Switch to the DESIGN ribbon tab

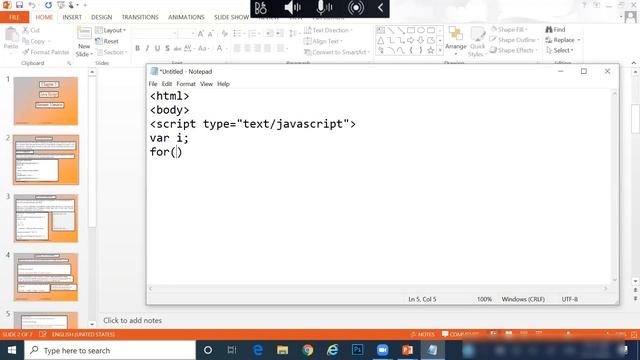101,17
